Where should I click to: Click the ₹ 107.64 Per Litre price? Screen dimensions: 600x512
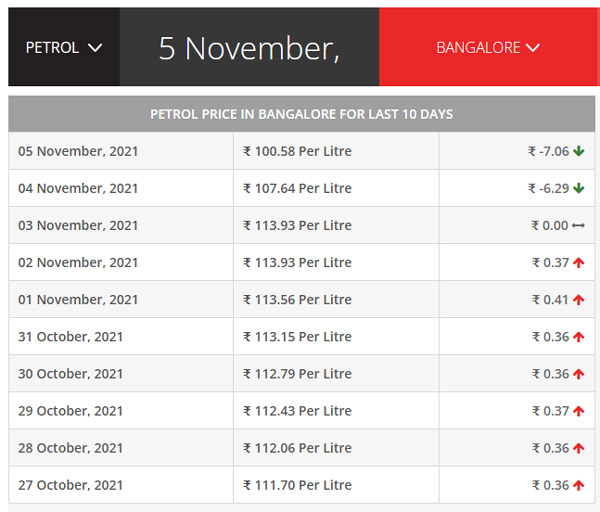click(x=297, y=188)
